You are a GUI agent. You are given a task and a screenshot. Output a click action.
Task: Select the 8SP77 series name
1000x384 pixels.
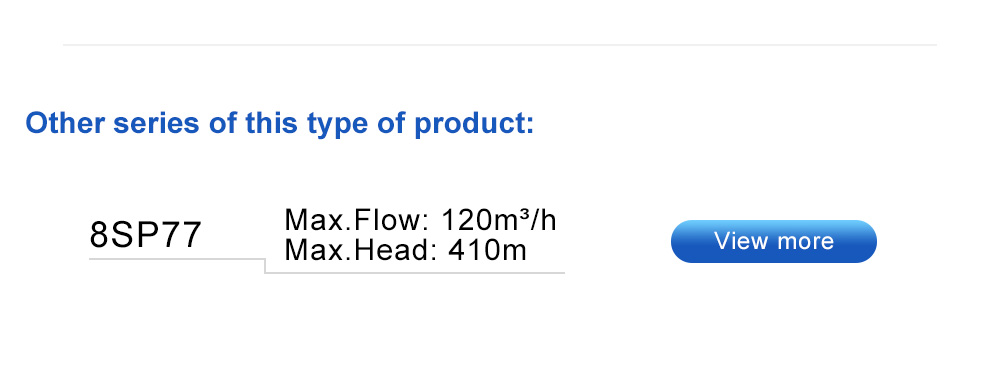pos(146,235)
